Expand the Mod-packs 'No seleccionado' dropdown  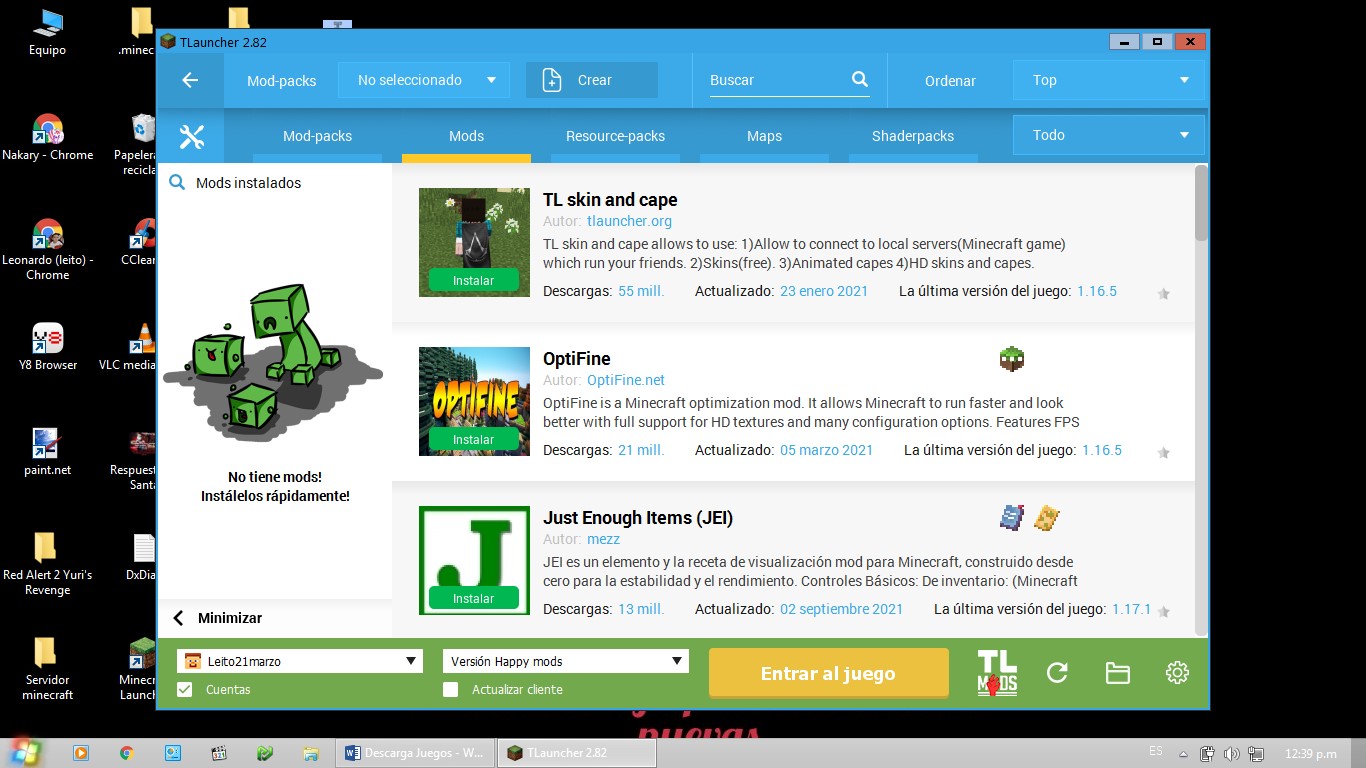click(424, 80)
